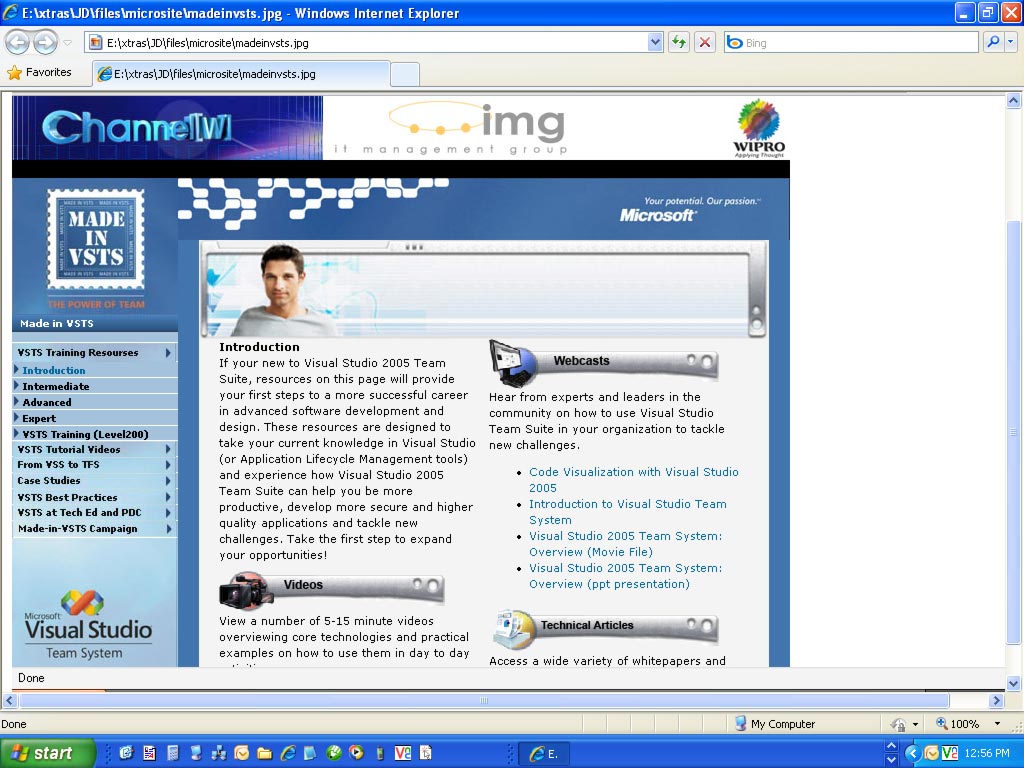The width and height of the screenshot is (1024, 768).
Task: Click the Outlook icon in the system tray
Action: (x=932, y=753)
